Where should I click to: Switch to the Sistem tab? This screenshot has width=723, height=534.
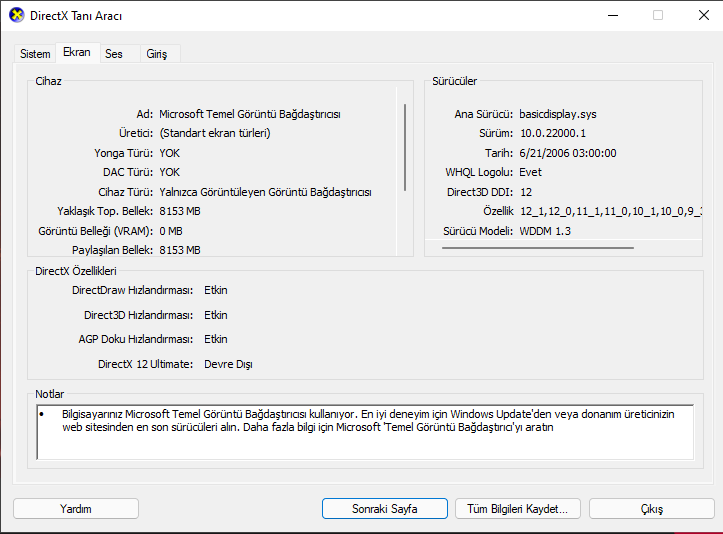tap(35, 54)
